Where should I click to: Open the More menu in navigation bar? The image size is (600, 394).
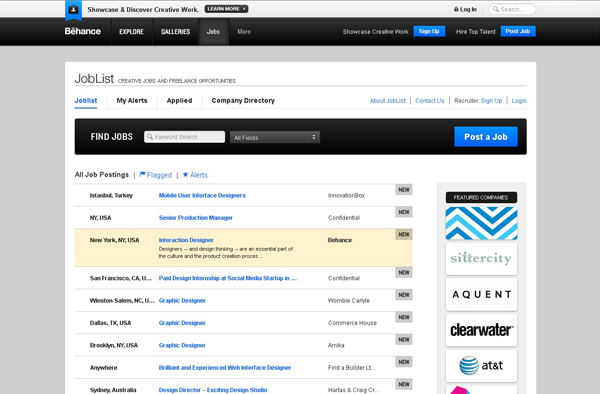click(244, 32)
